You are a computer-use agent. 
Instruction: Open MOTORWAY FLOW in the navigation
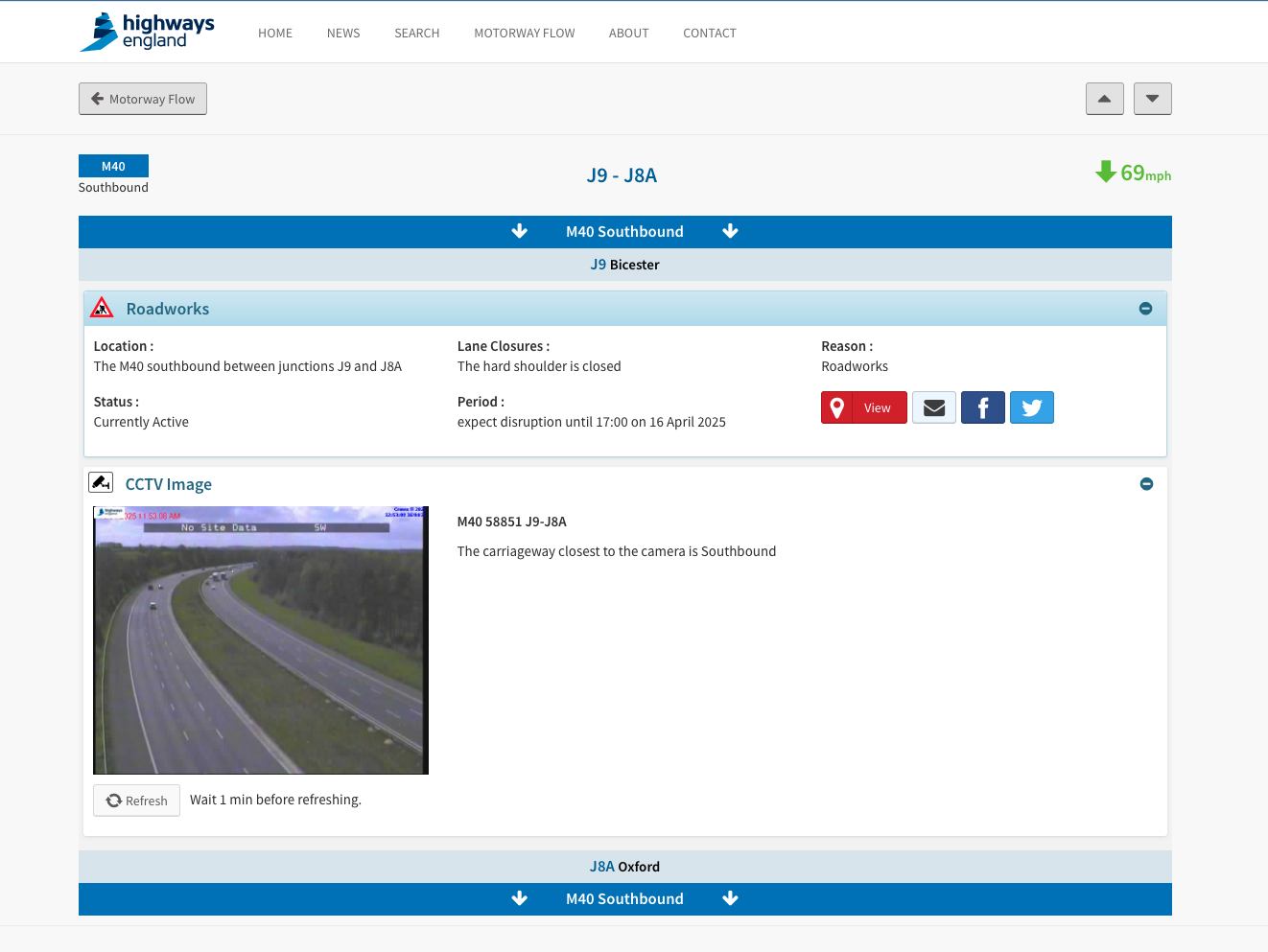click(525, 33)
